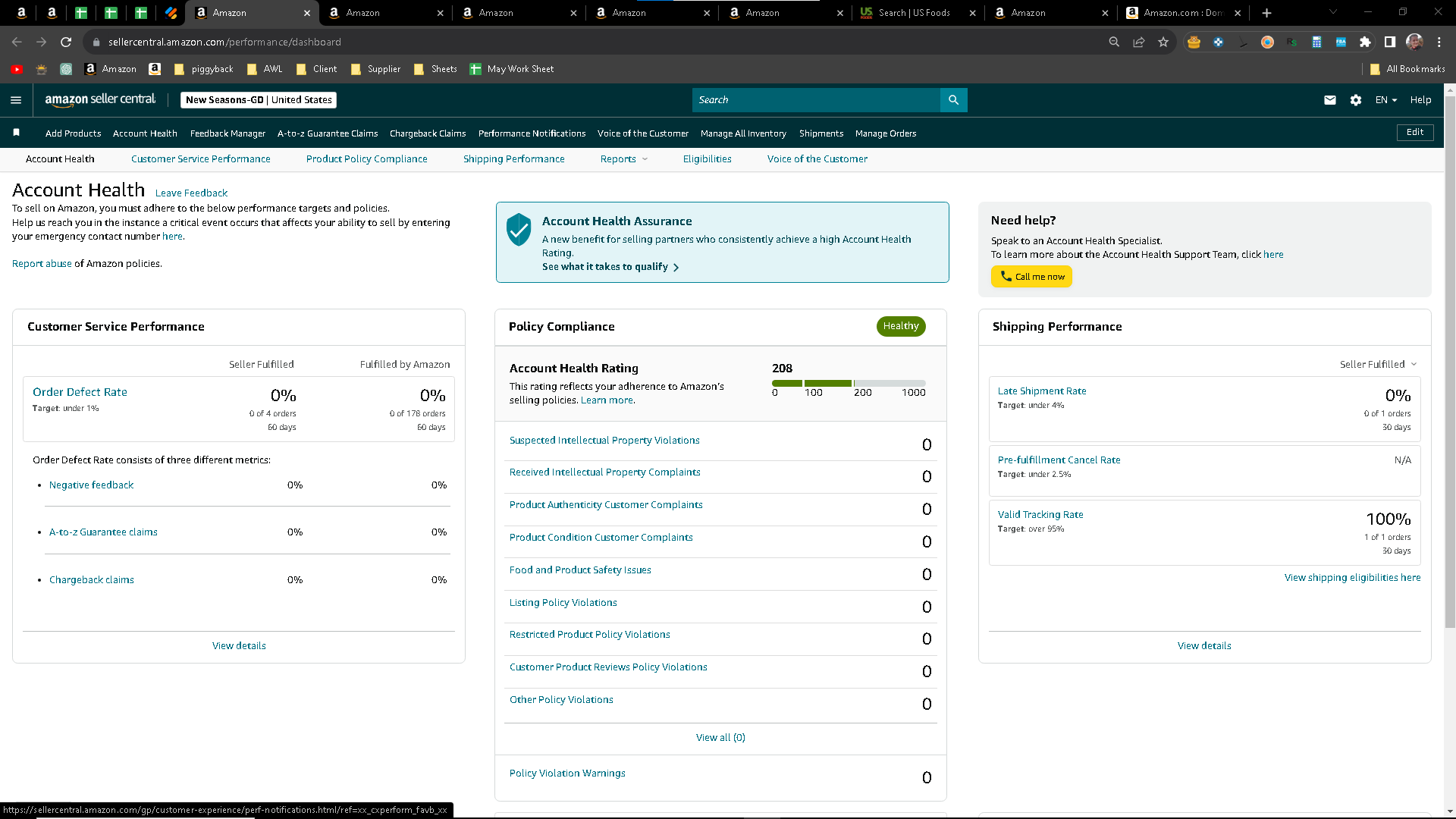Open All Bookmarks folder
The image size is (1456, 819).
click(x=1407, y=69)
